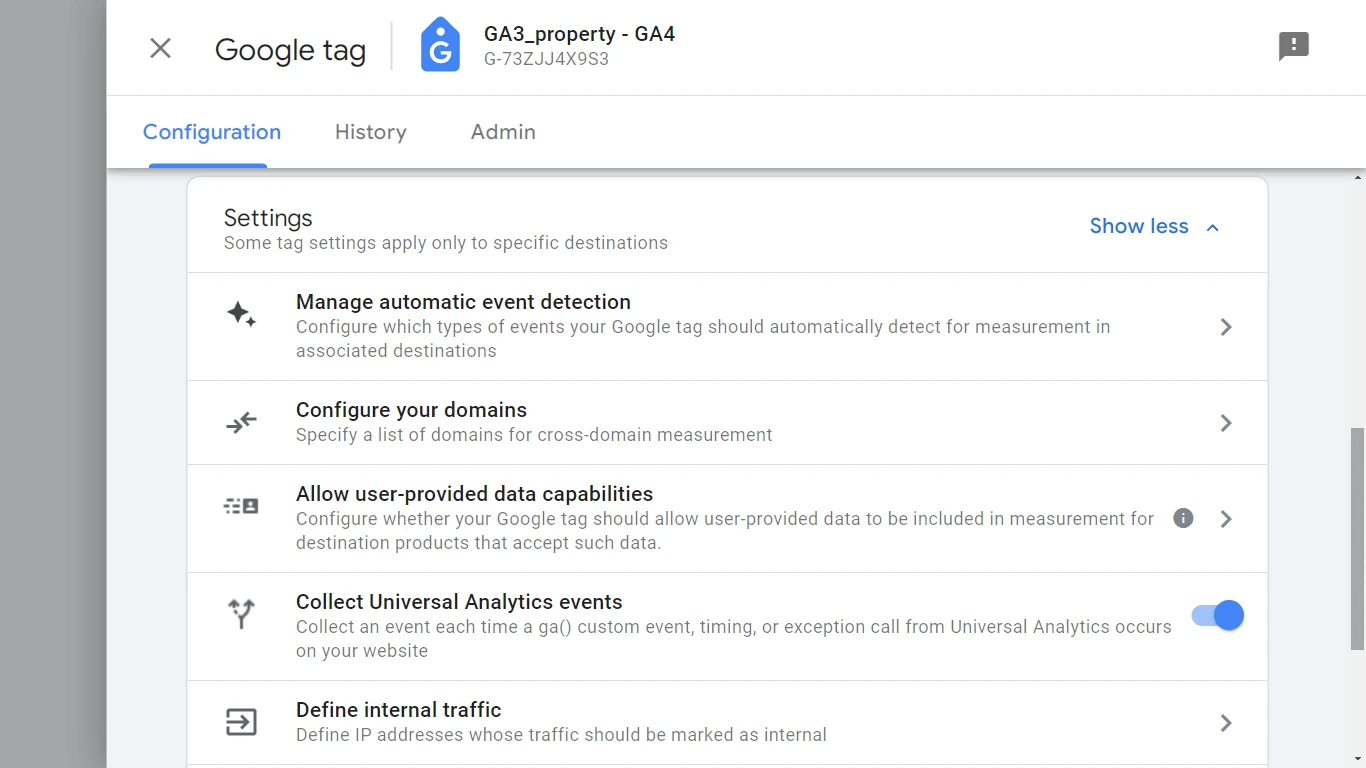Expand Manage automatic event detection chevron
The width and height of the screenshot is (1366, 768).
point(1226,327)
